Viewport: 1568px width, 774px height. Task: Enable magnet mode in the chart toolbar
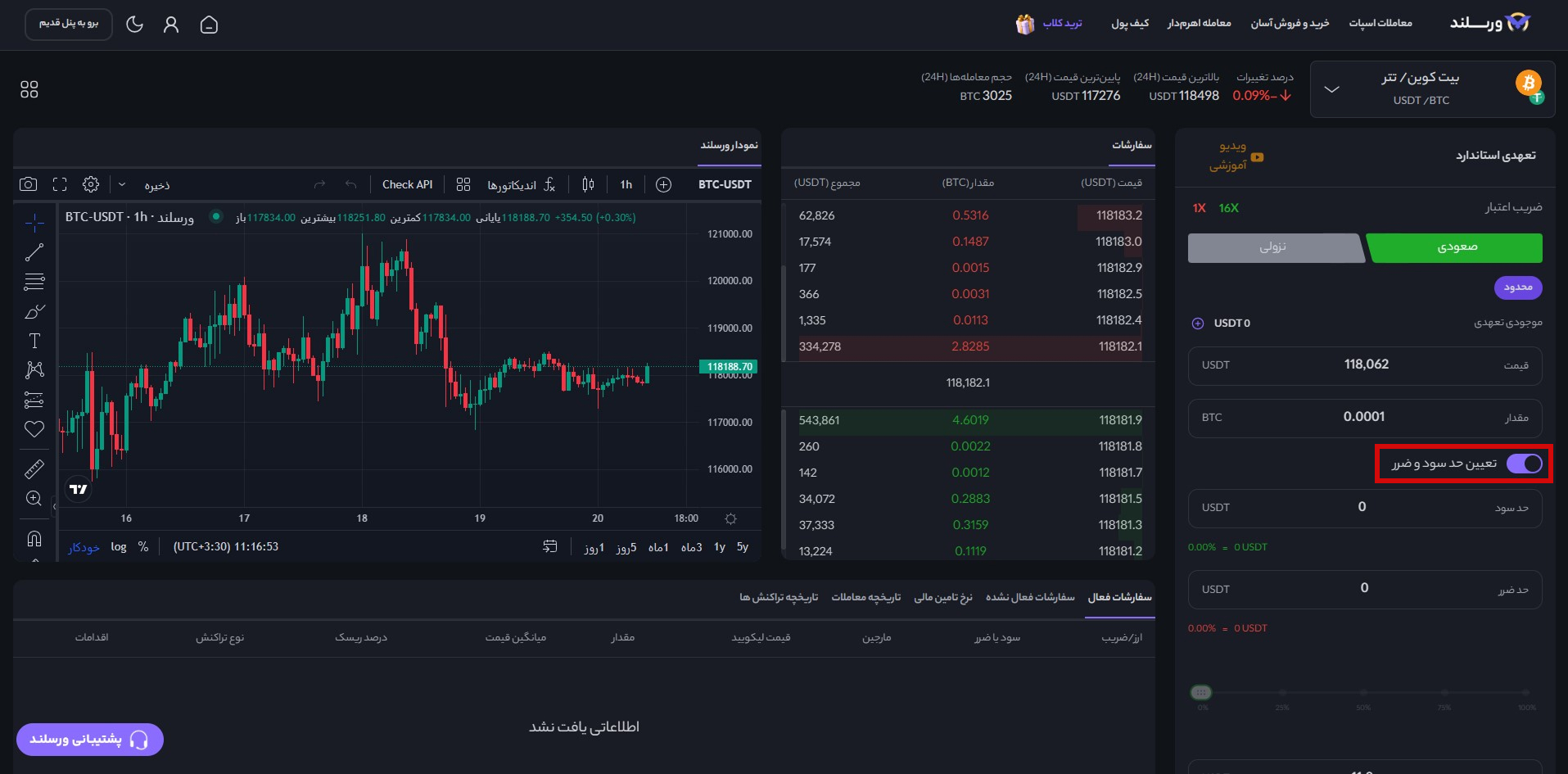click(34, 538)
